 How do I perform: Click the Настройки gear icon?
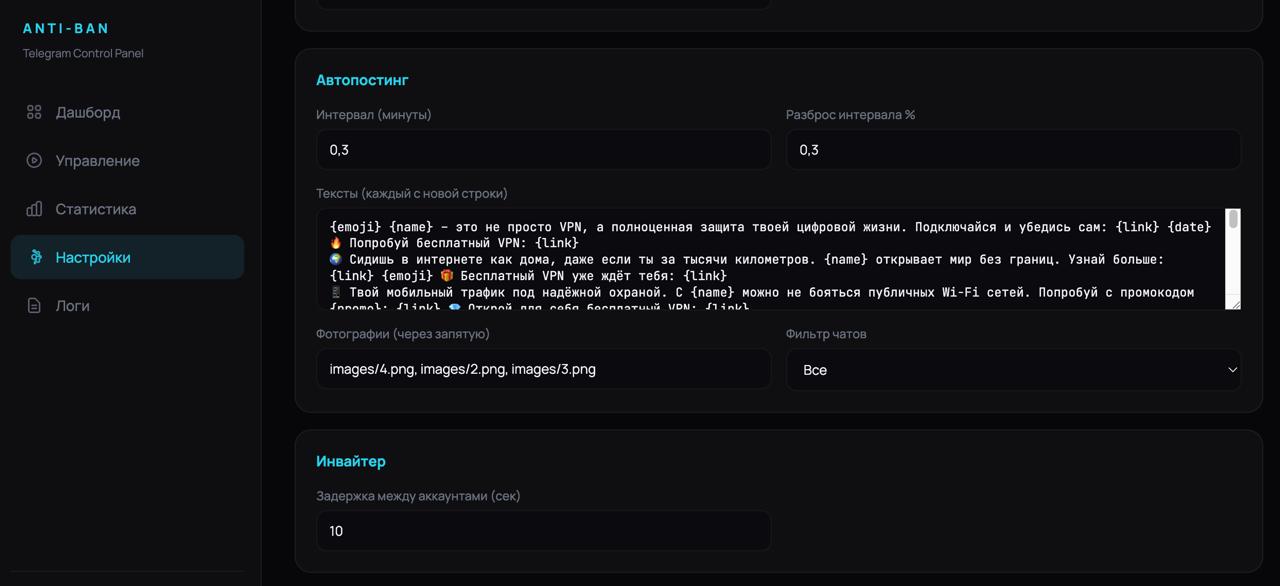[x=34, y=257]
